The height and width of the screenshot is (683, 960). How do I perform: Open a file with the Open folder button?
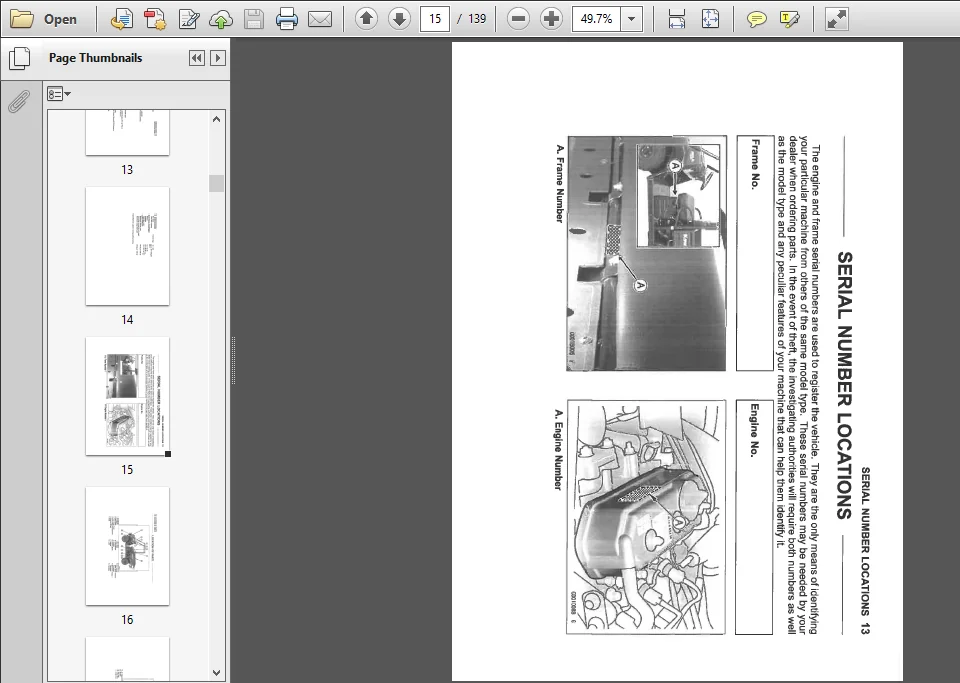click(x=43, y=19)
